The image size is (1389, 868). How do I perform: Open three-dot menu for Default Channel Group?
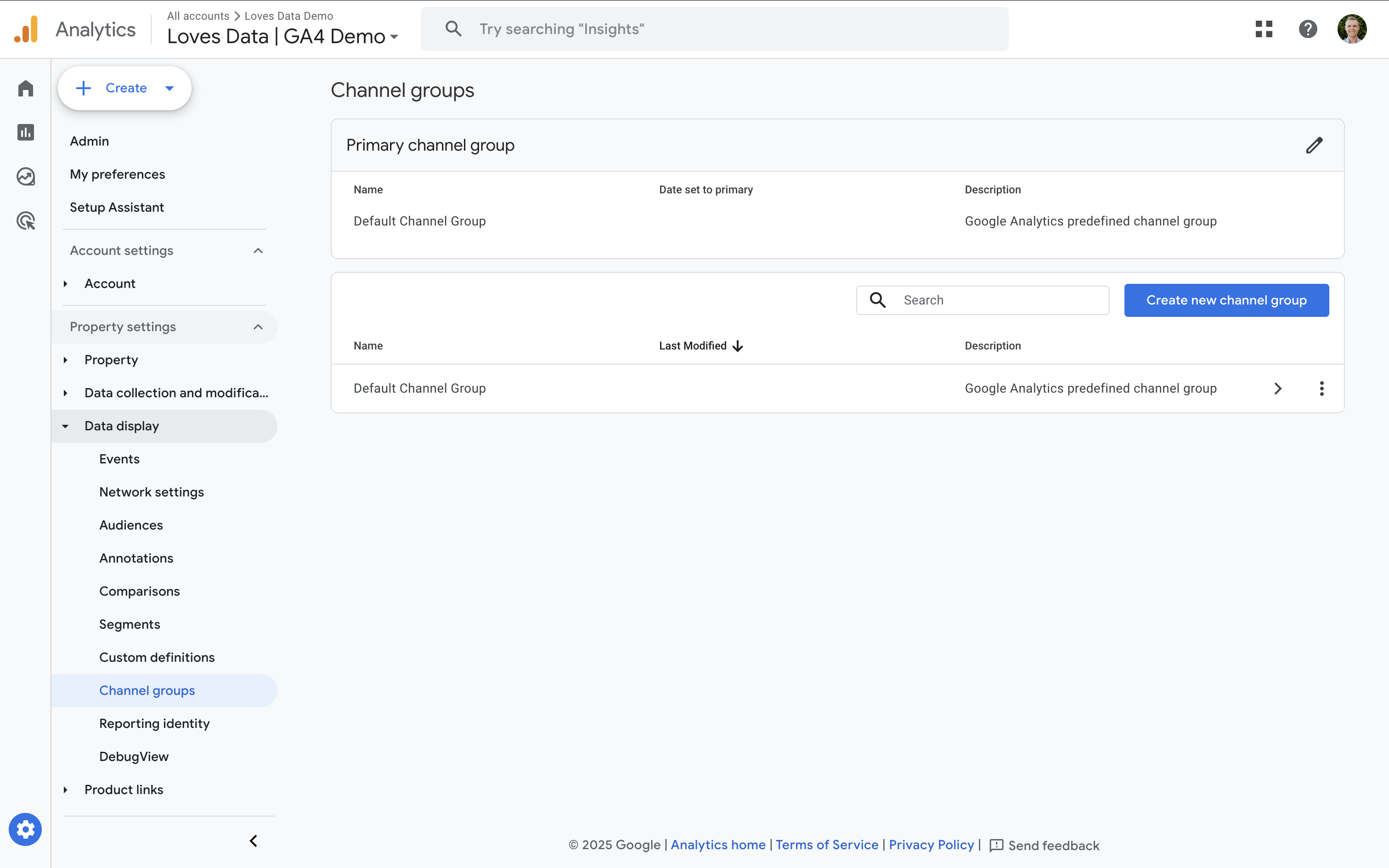1321,389
